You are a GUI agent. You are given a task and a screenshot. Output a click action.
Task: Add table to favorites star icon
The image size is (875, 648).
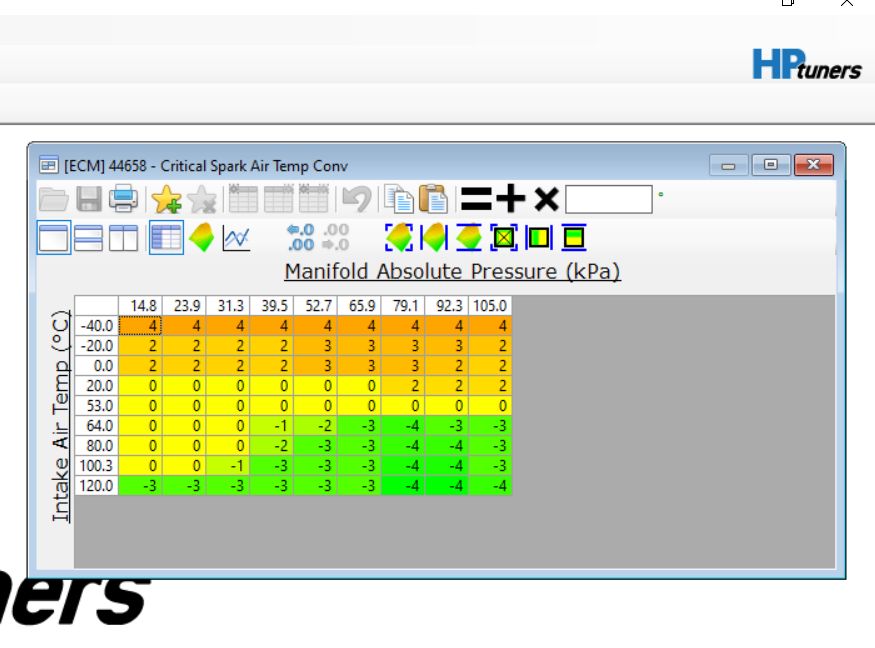[x=166, y=199]
